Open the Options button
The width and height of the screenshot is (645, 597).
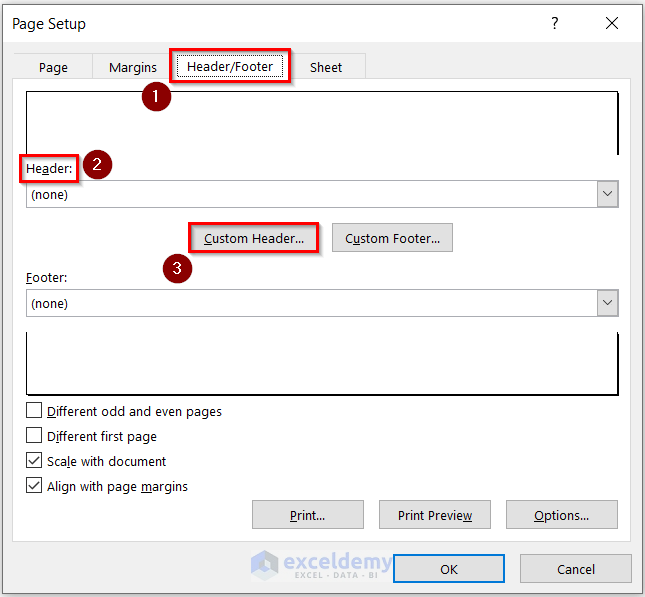[561, 515]
